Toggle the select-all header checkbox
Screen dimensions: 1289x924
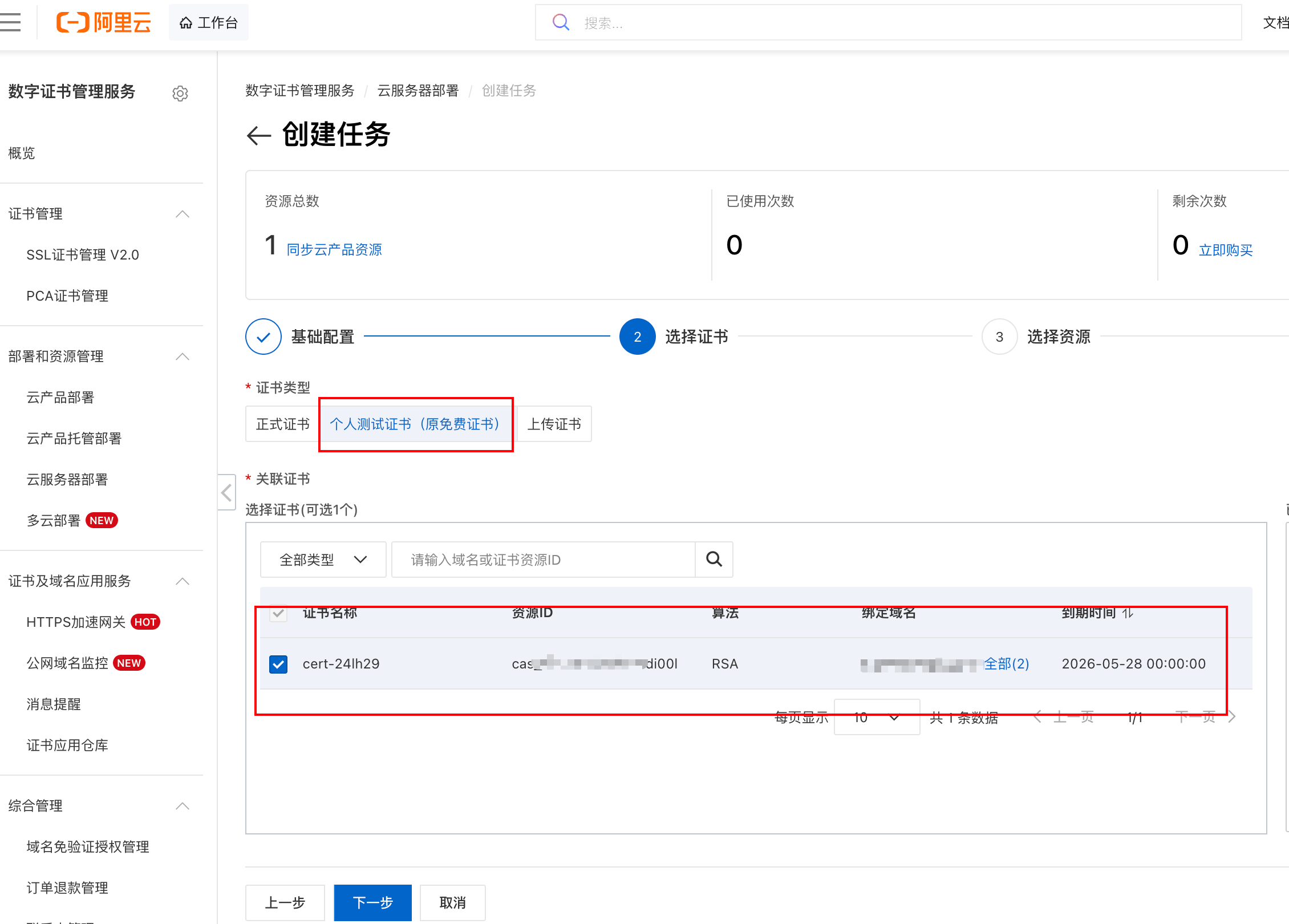pos(278,613)
